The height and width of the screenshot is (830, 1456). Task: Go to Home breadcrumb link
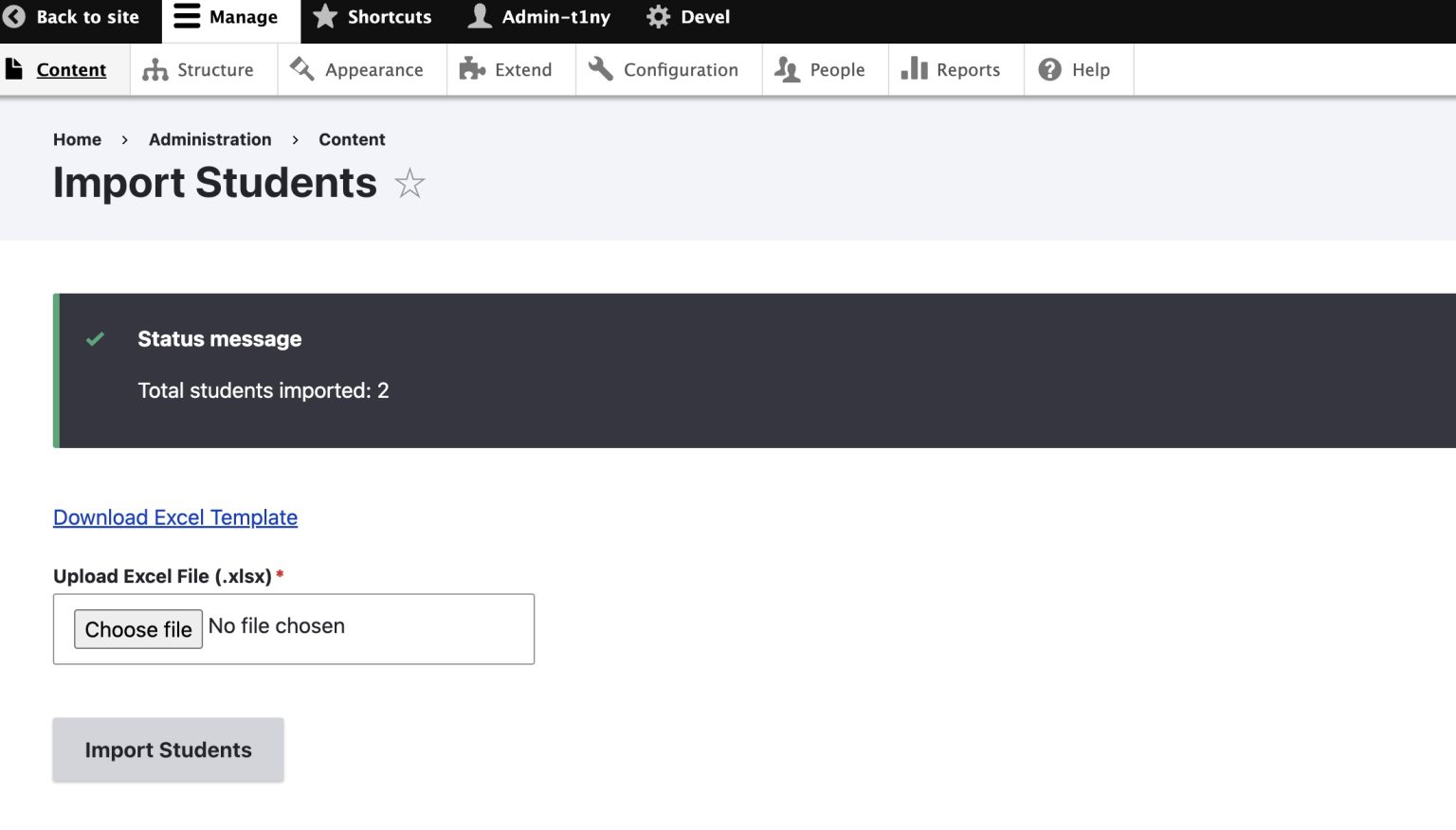tap(77, 139)
